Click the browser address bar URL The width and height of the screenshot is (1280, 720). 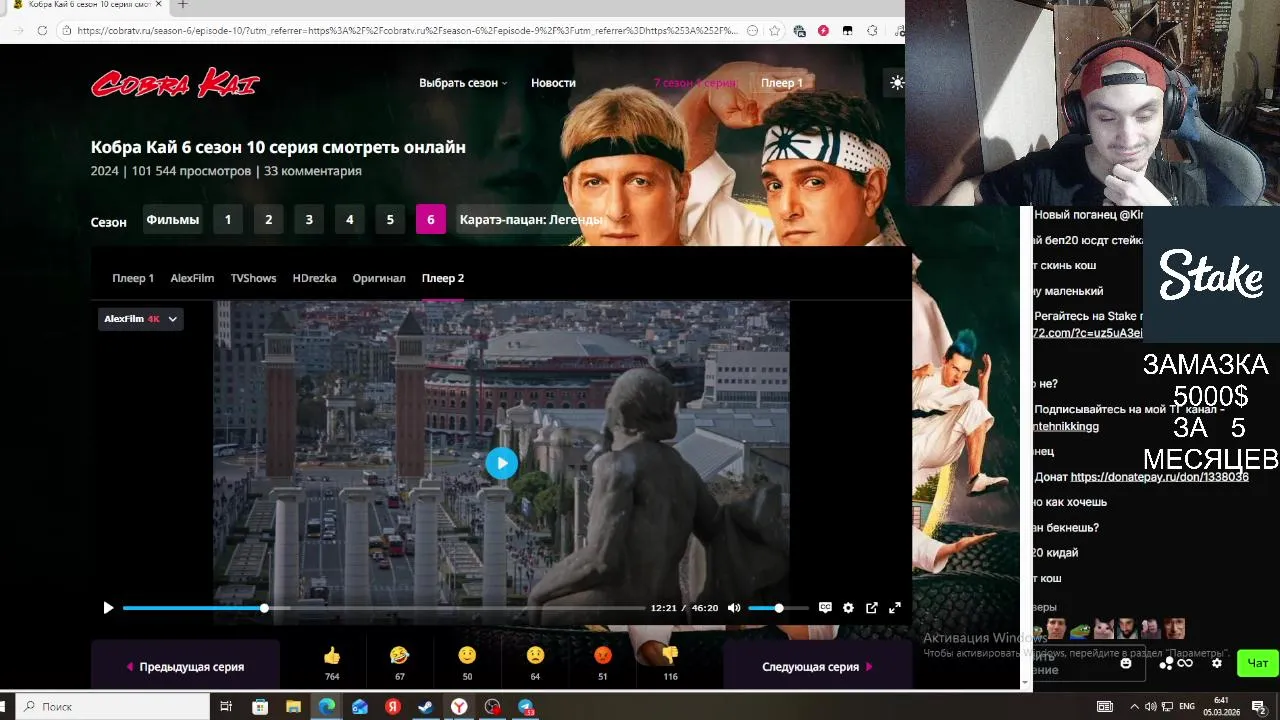[x=410, y=31]
